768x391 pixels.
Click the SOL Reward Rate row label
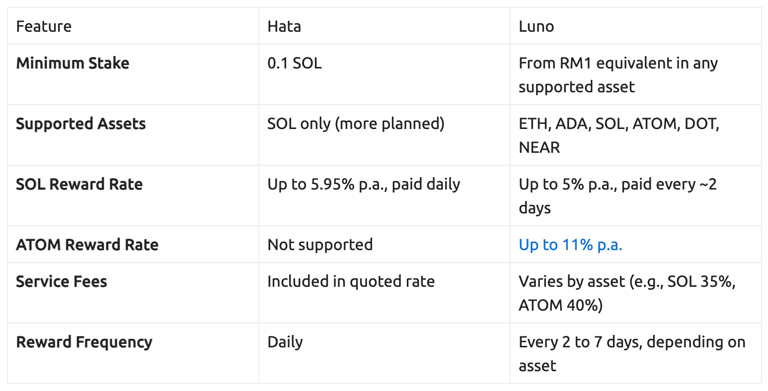coord(79,184)
